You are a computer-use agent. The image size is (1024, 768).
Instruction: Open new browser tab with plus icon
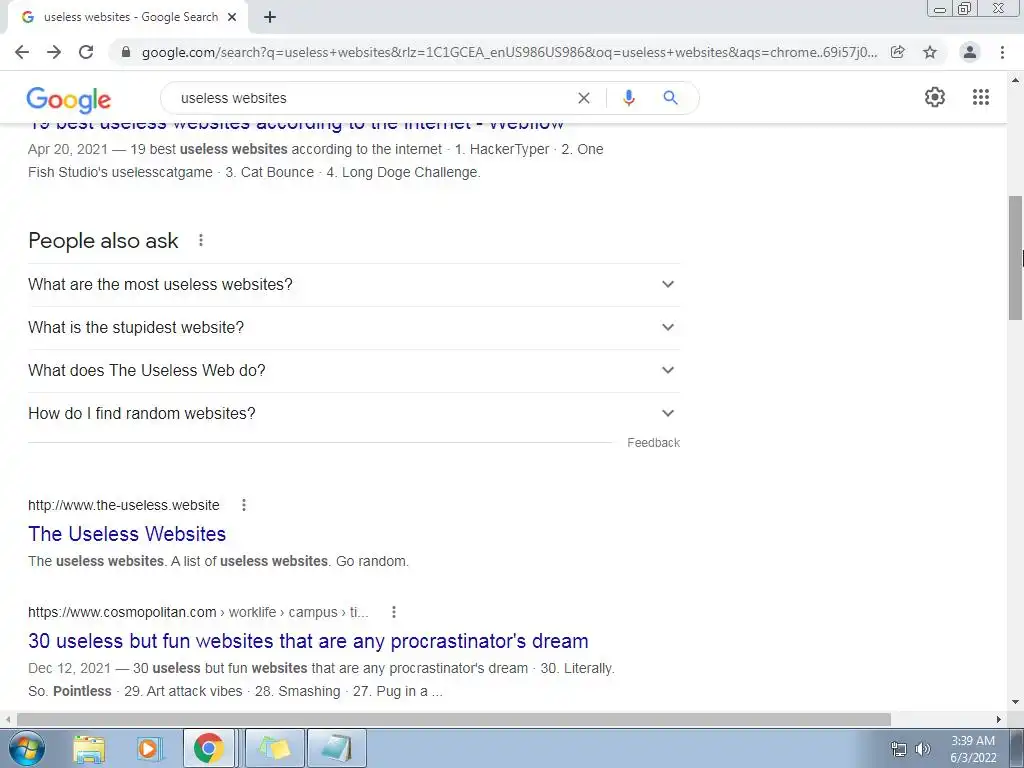pyautogui.click(x=270, y=17)
